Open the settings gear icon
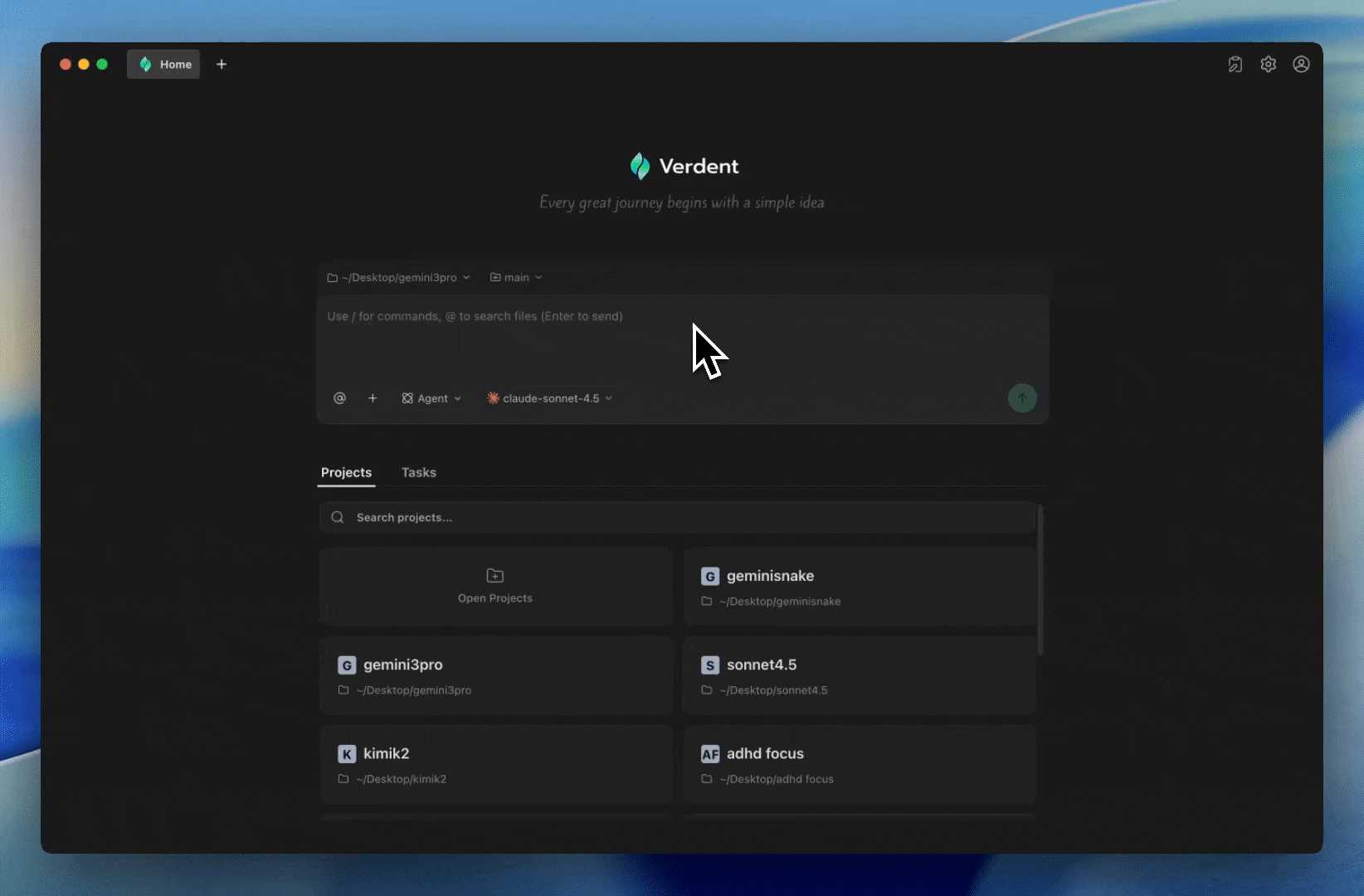Viewport: 1364px width, 896px height. (x=1269, y=64)
